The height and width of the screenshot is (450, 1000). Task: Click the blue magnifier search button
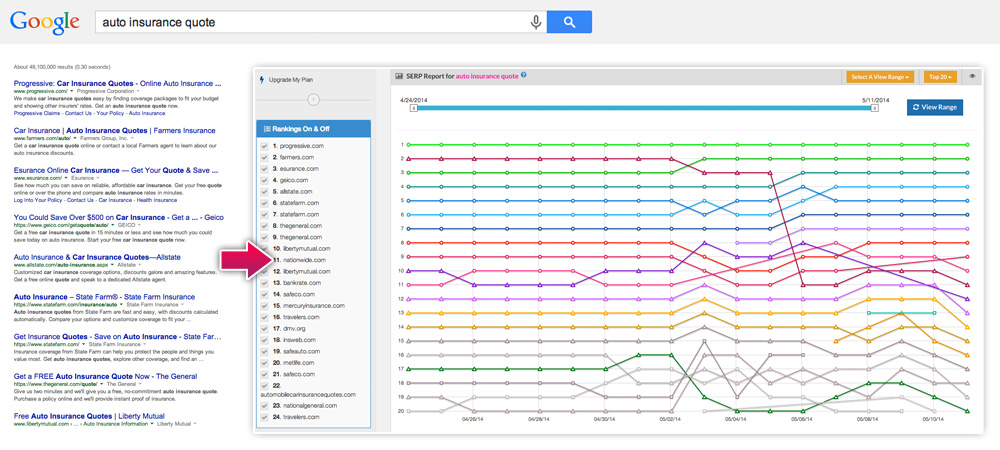coord(570,22)
